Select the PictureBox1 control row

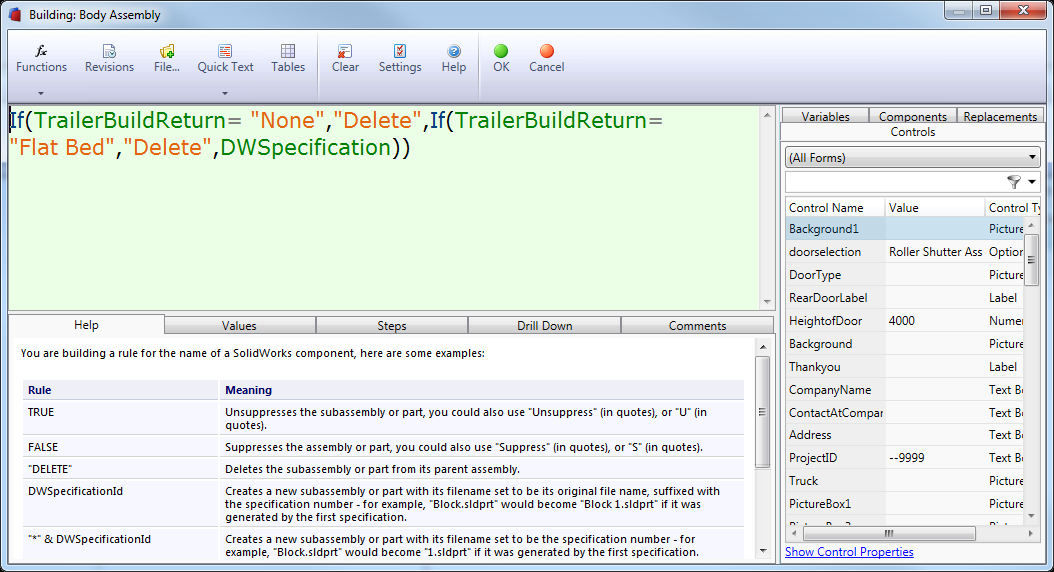coord(905,503)
